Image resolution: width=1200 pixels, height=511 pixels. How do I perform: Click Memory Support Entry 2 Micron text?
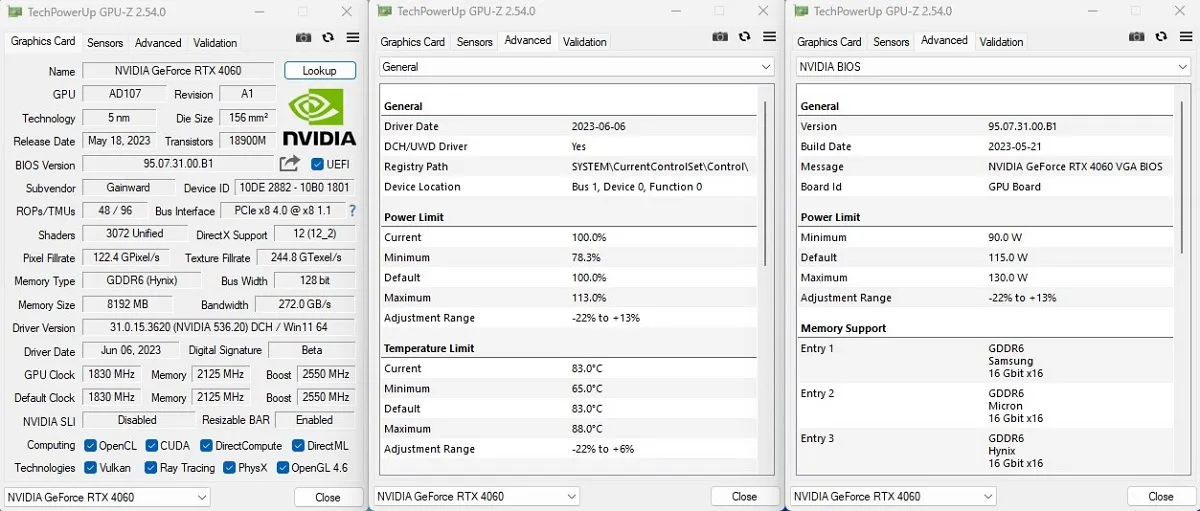tap(1006, 406)
